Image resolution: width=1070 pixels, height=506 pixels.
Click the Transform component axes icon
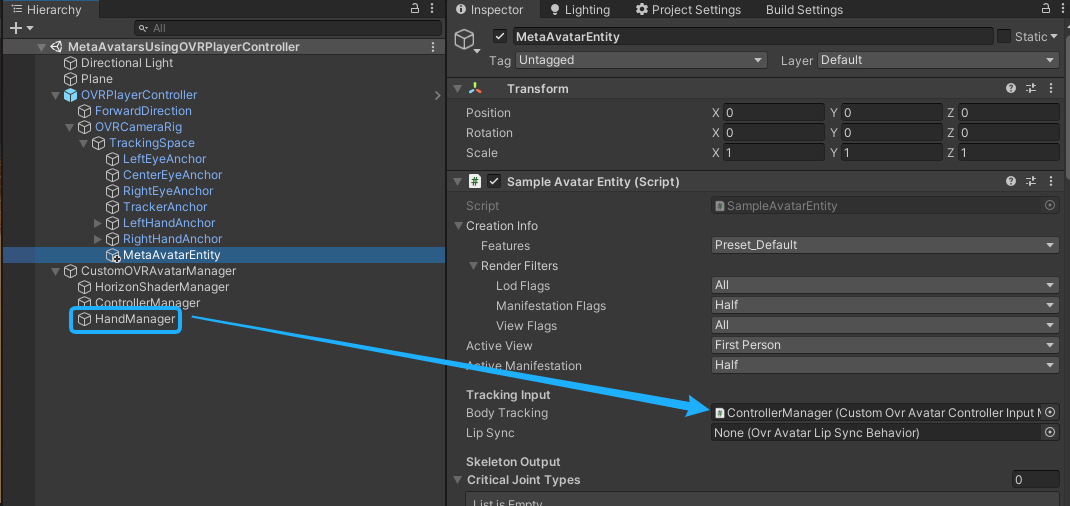(x=475, y=89)
